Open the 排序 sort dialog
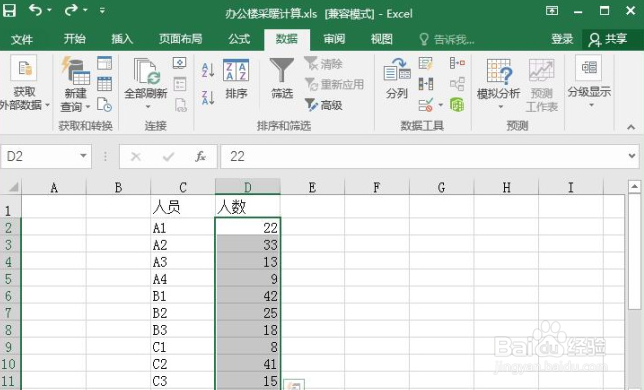The image size is (644, 390). click(236, 79)
